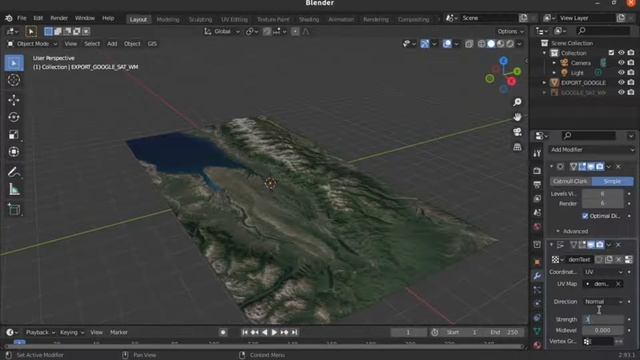Select wireframe viewport shading mode

click(482, 44)
